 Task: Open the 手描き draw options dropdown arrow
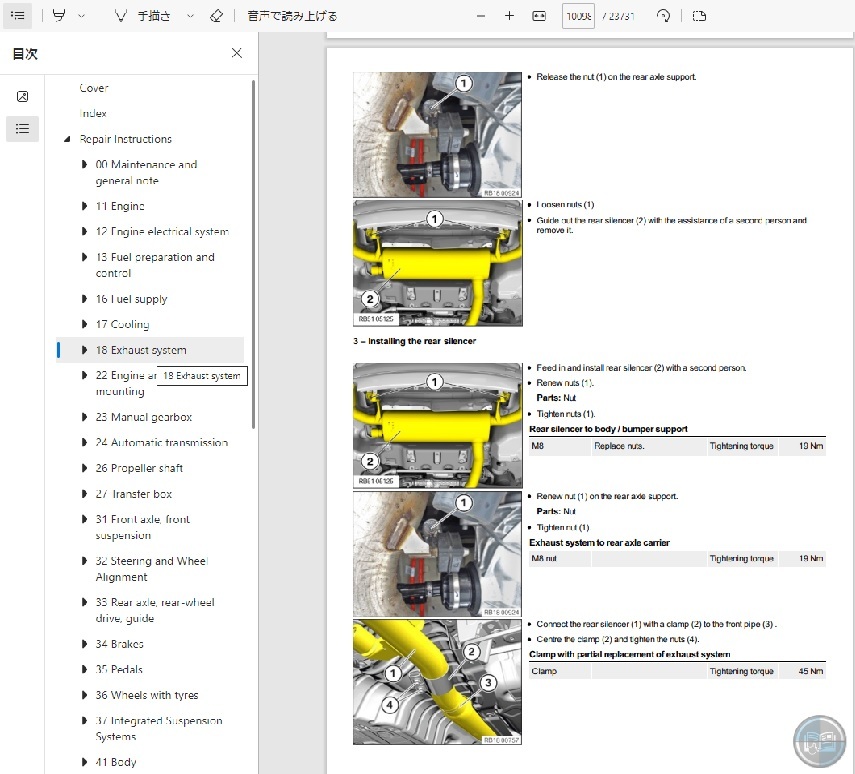190,16
